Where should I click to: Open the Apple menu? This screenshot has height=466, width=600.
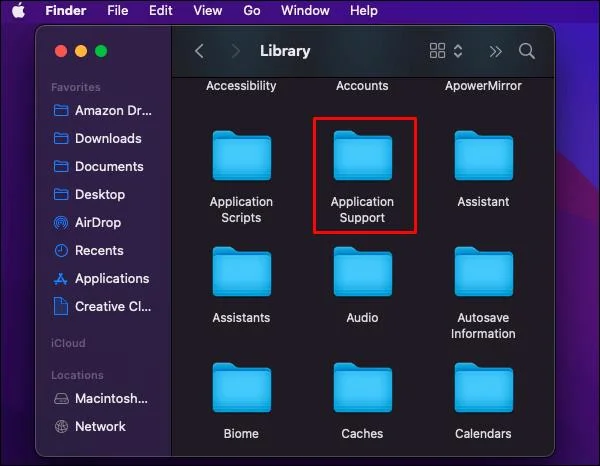(x=18, y=10)
